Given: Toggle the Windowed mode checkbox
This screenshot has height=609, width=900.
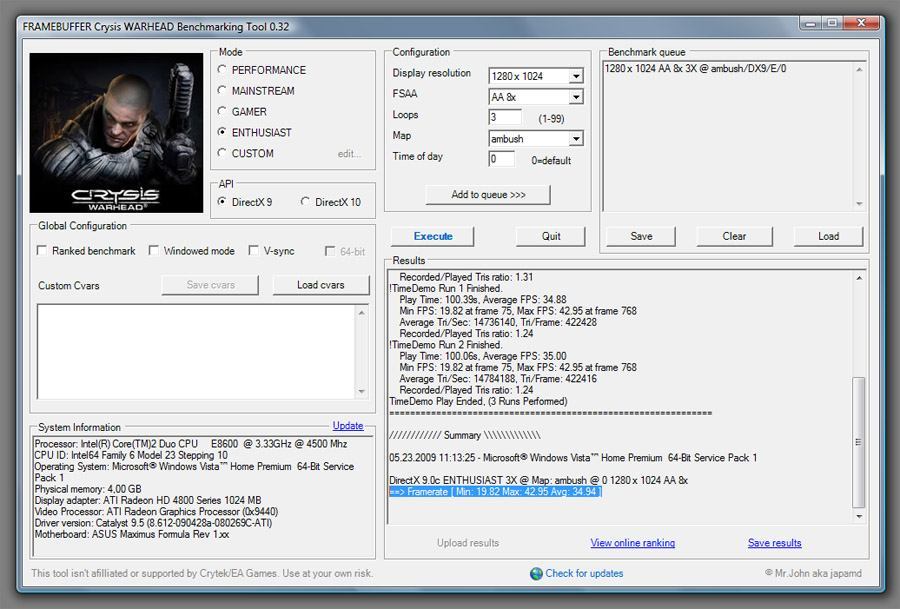Looking at the screenshot, I should 153,250.
